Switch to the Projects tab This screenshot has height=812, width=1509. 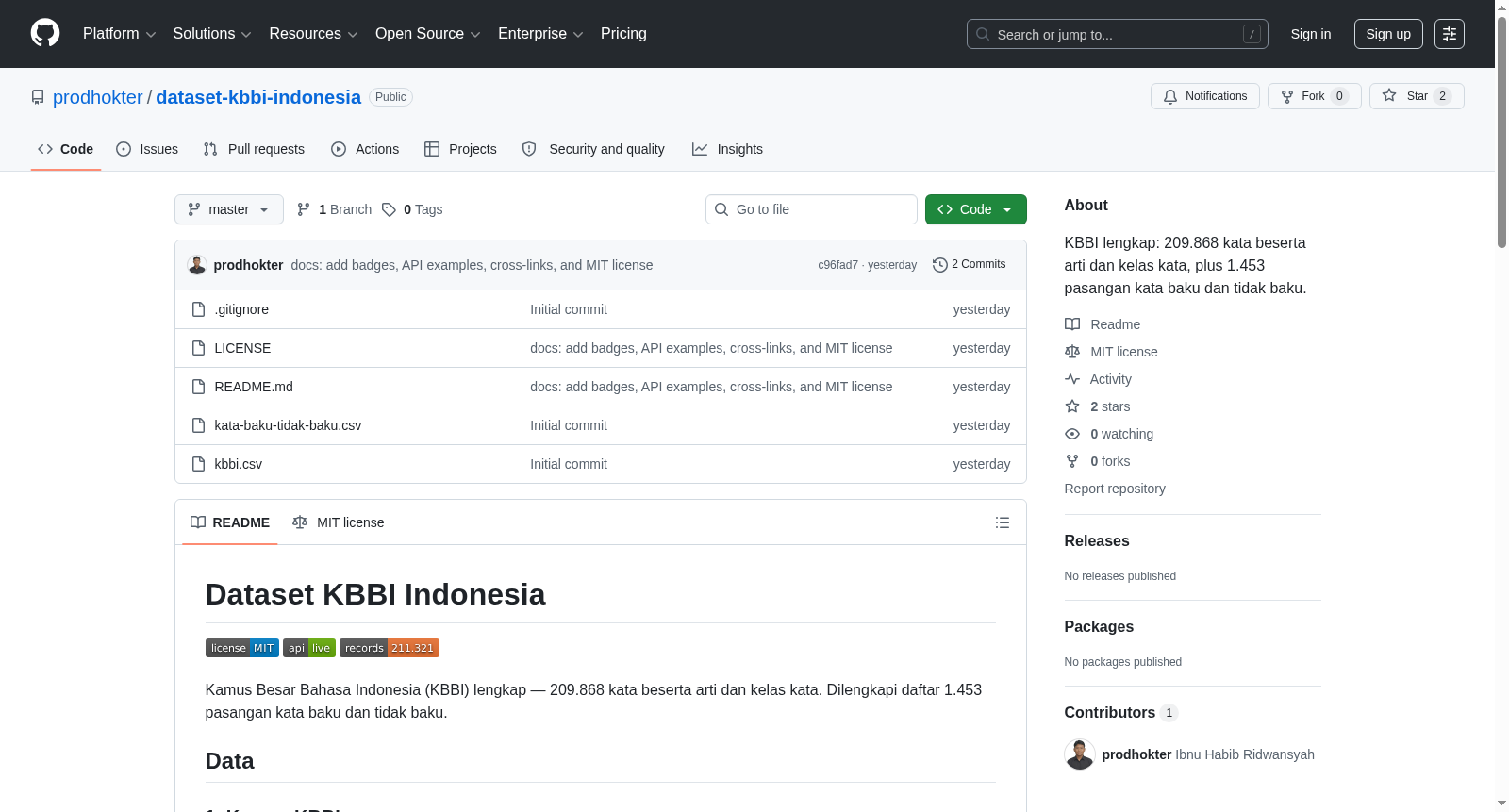point(460,149)
